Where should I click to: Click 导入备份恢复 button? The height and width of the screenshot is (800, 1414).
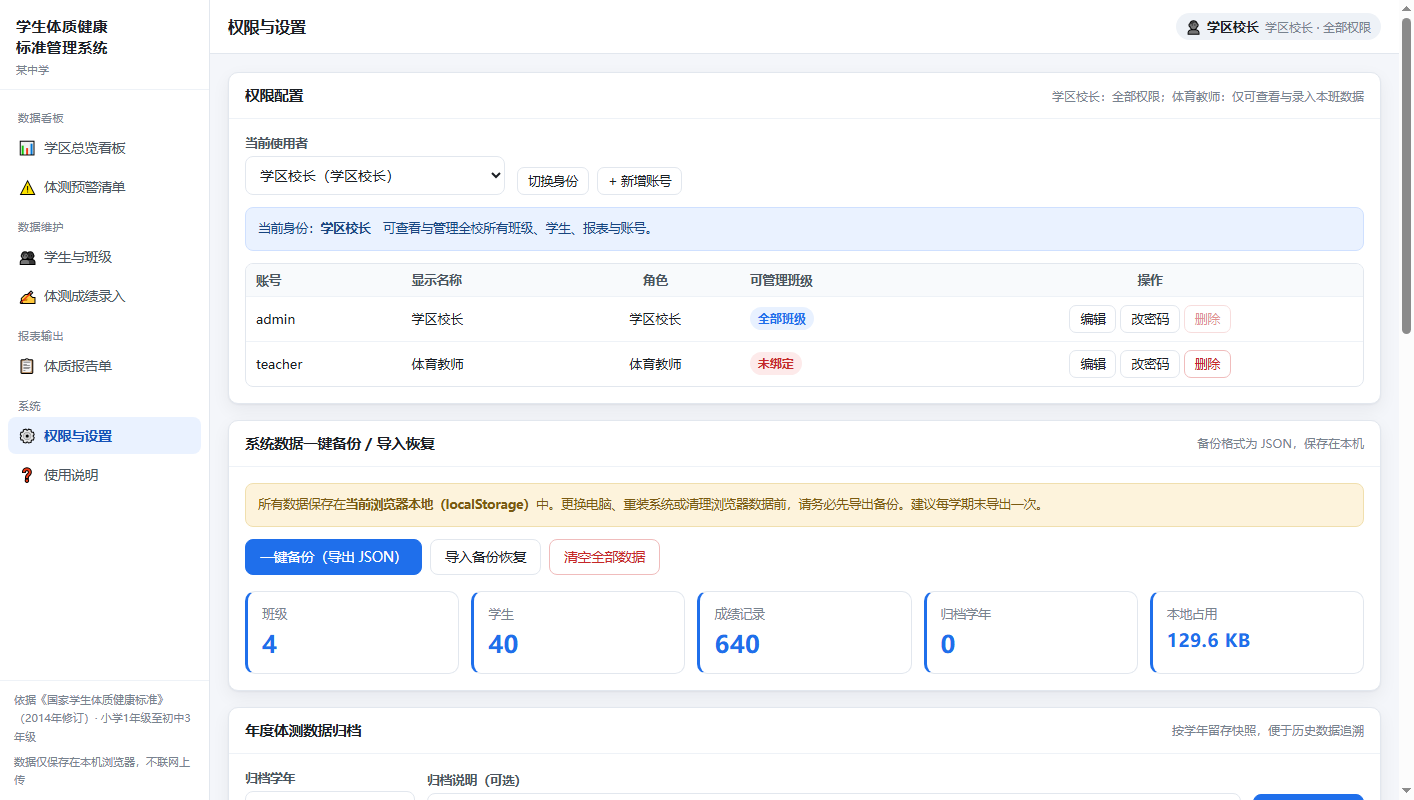point(485,557)
